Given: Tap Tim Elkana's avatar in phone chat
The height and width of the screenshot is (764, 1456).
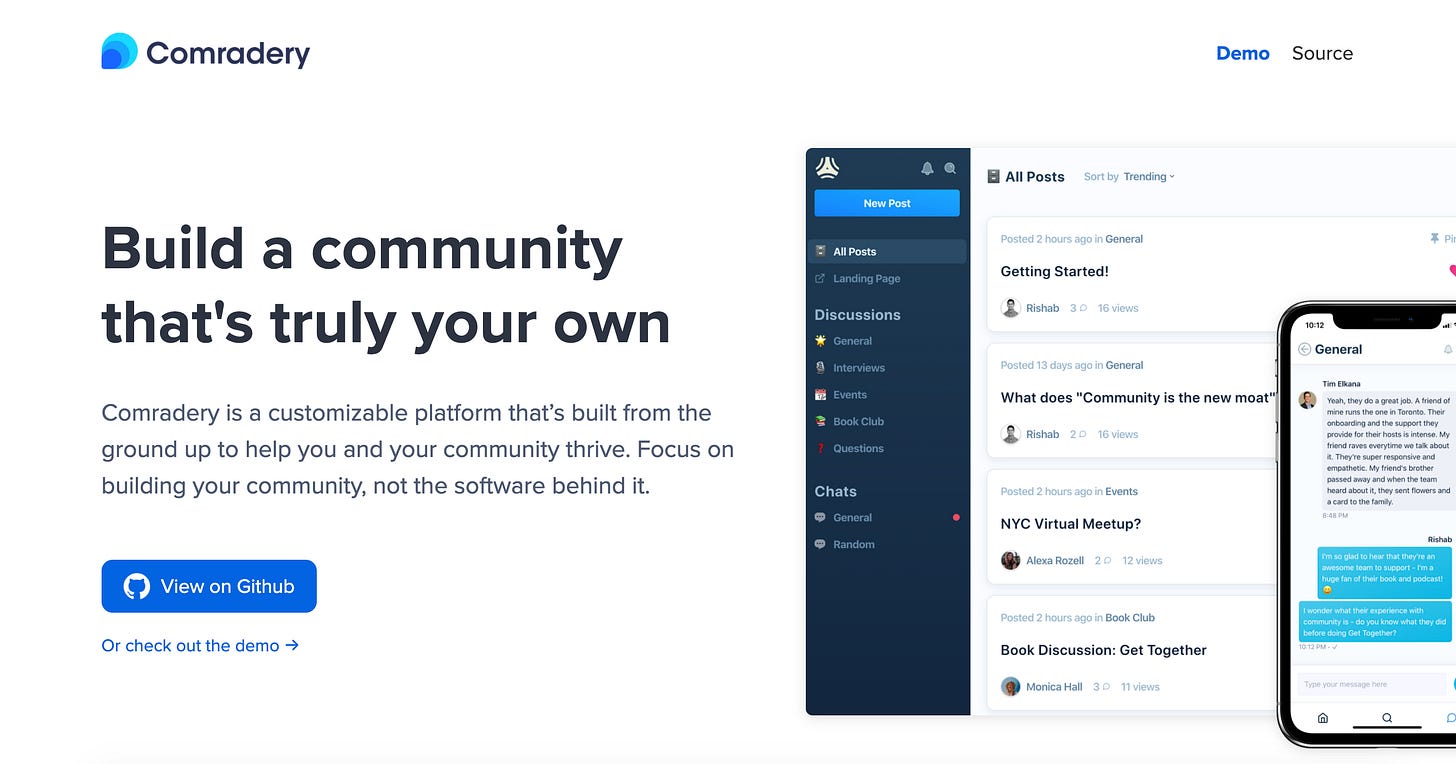Looking at the screenshot, I should pos(1307,400).
